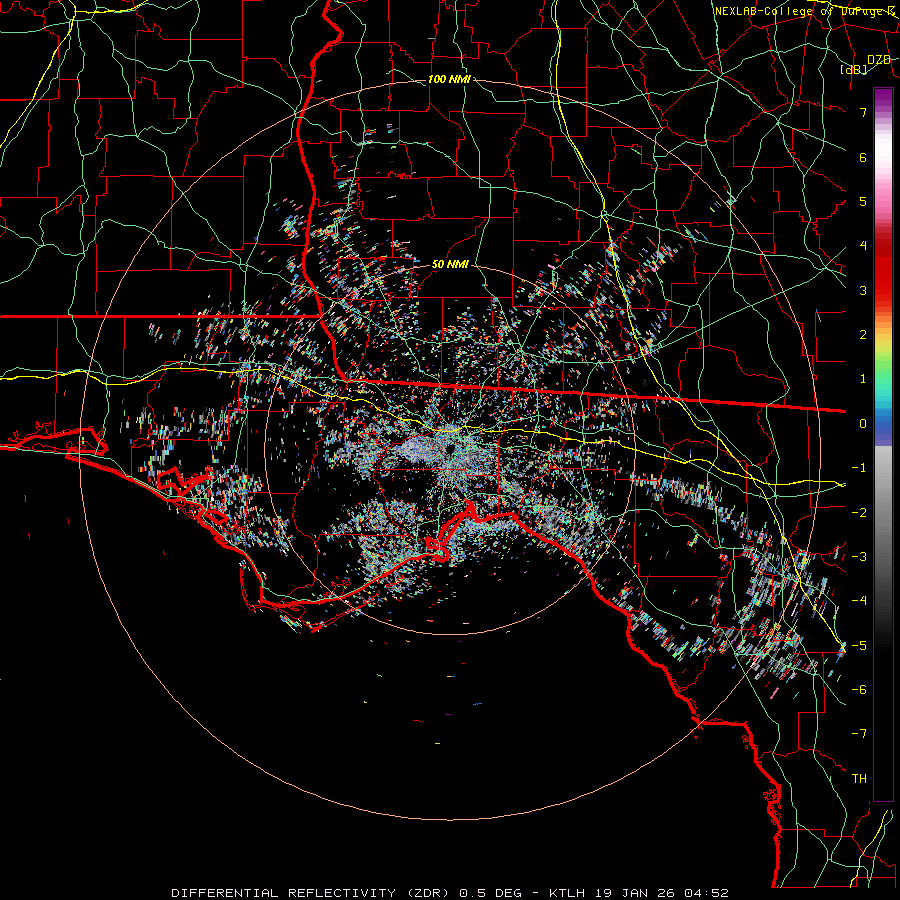Click the "4" tick label on the color scale
This screenshot has width=900, height=900.
pos(863,246)
